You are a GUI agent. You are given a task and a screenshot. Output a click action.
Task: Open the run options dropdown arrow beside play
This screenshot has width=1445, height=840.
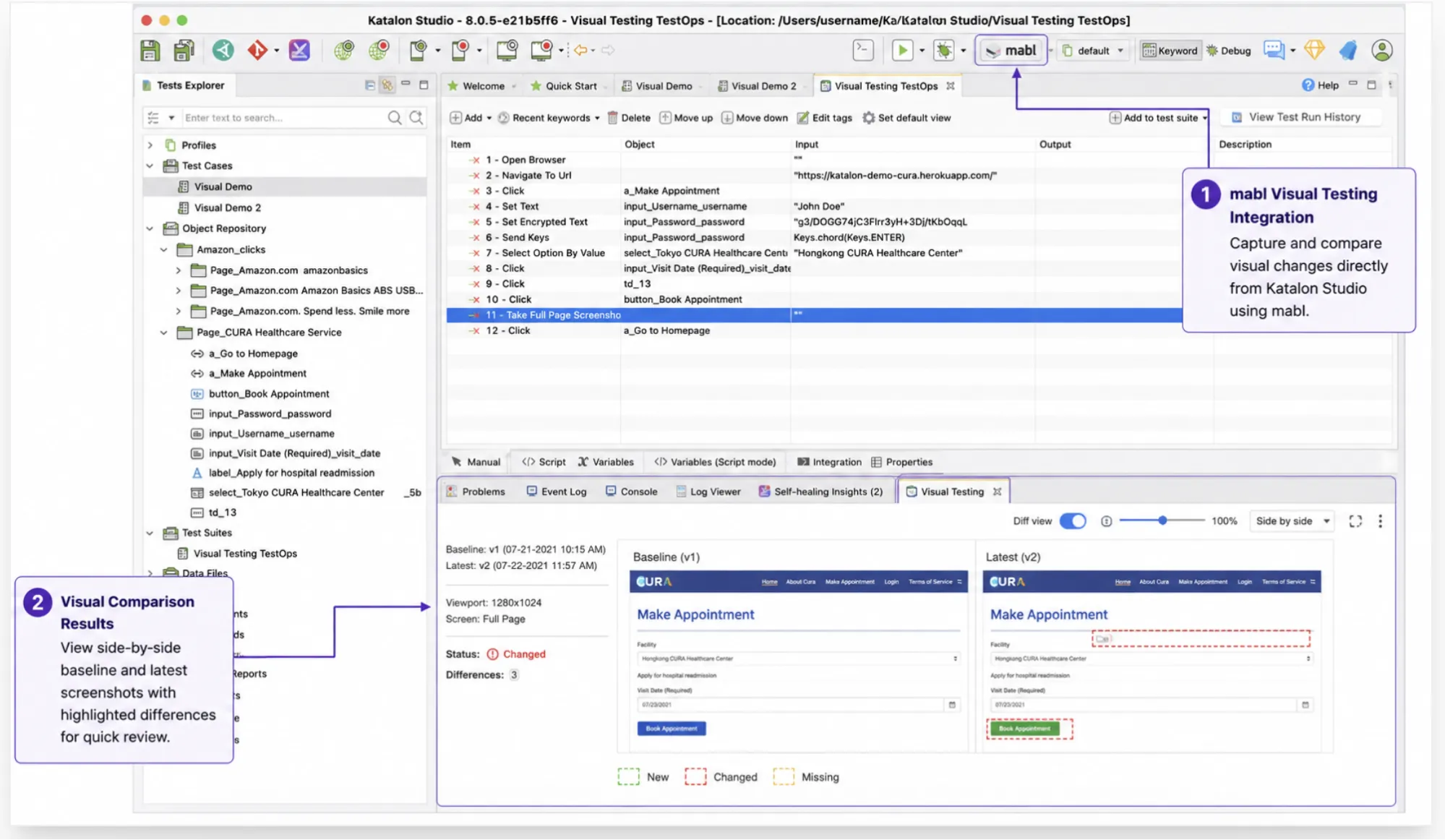tap(922, 51)
